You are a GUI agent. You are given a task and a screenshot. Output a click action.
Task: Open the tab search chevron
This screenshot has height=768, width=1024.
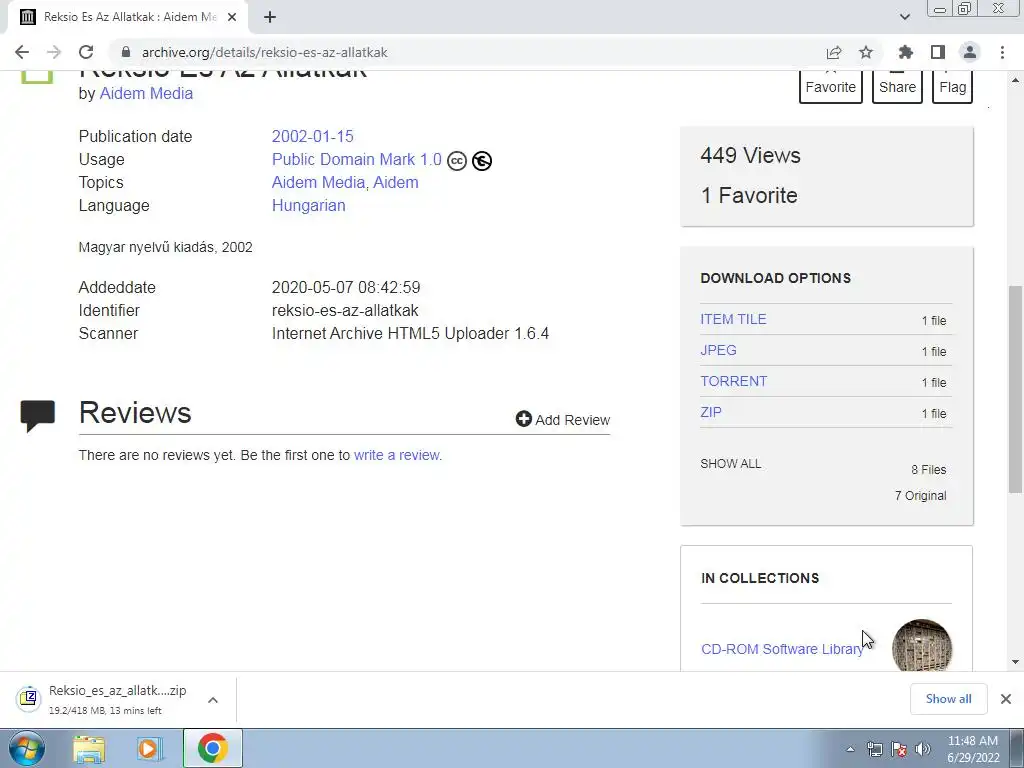[x=904, y=17]
